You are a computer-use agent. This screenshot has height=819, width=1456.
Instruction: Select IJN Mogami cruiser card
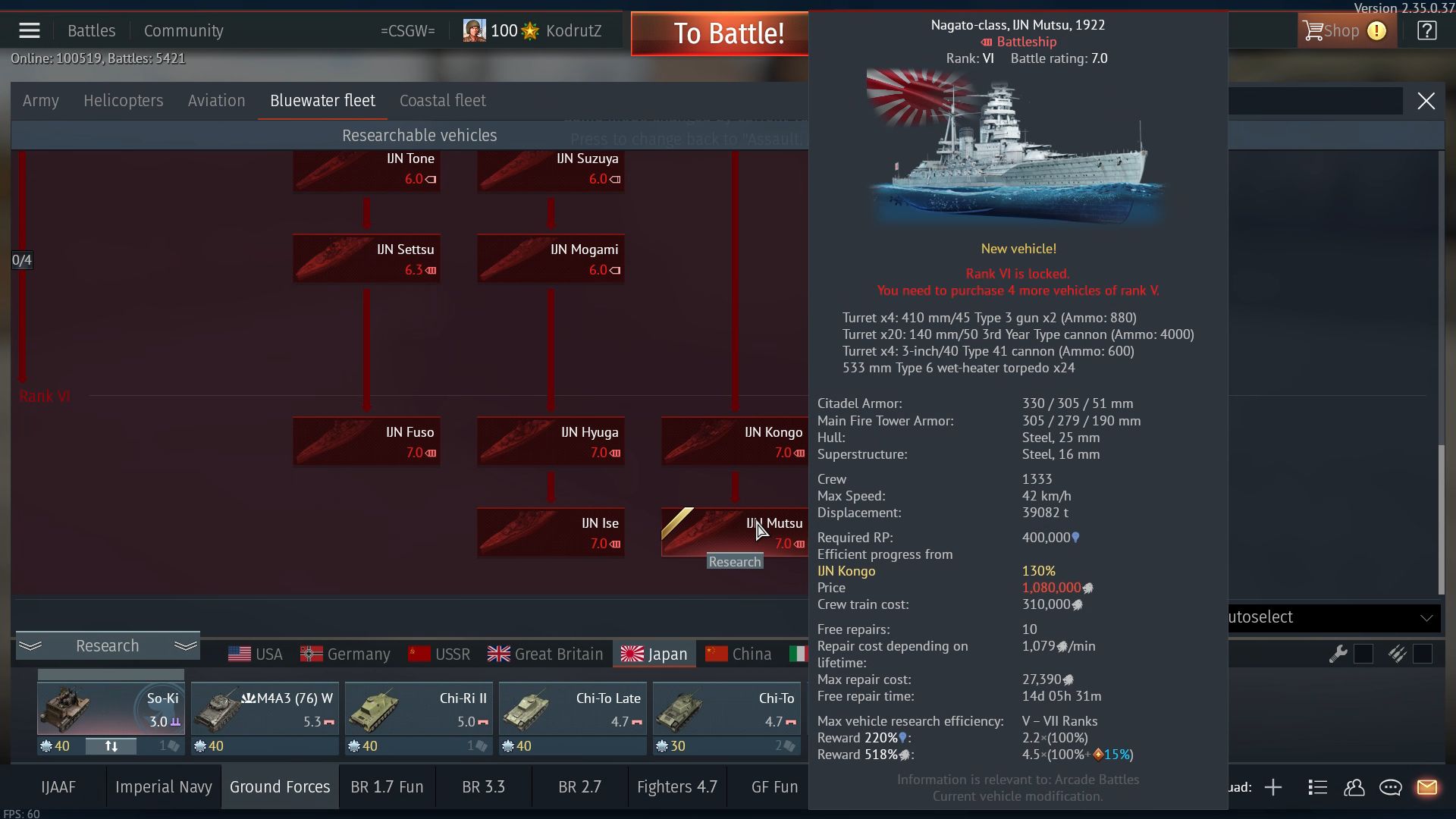[x=551, y=259]
